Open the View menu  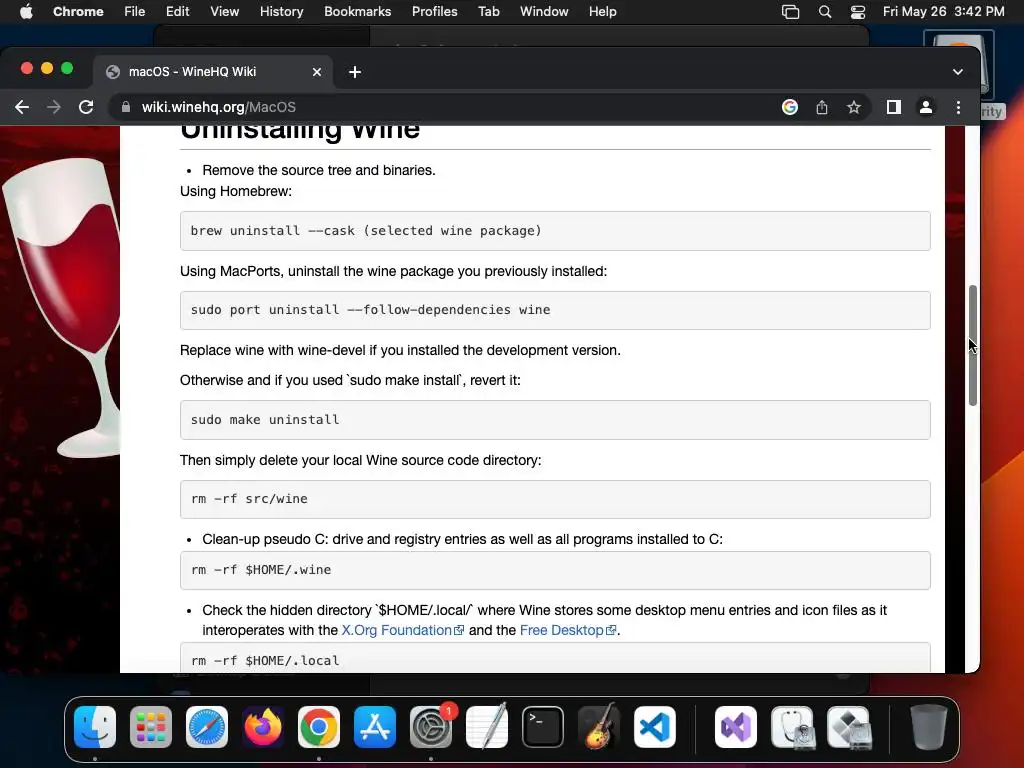(224, 12)
